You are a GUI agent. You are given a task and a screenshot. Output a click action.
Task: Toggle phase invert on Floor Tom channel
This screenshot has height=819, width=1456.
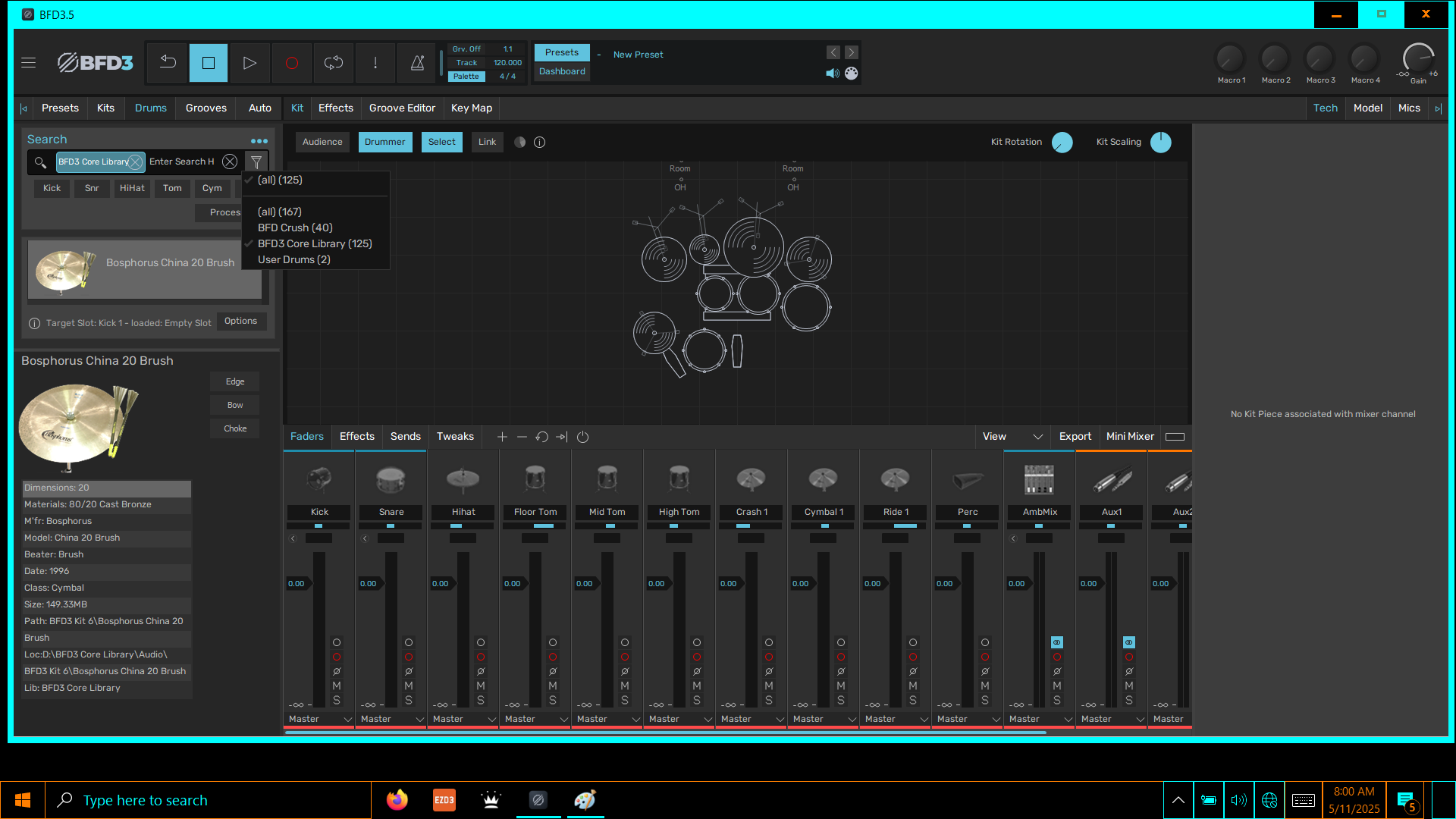[553, 671]
